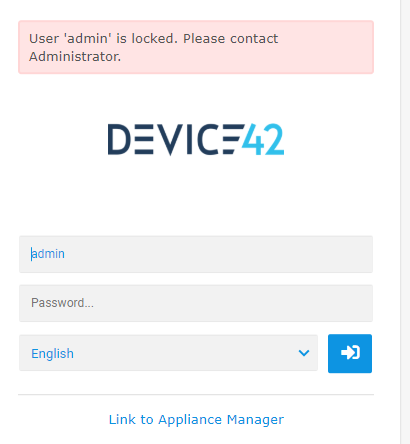The height and width of the screenshot is (444, 410).
Task: Click the white arrow glyph inside login button
Action: tap(350, 353)
